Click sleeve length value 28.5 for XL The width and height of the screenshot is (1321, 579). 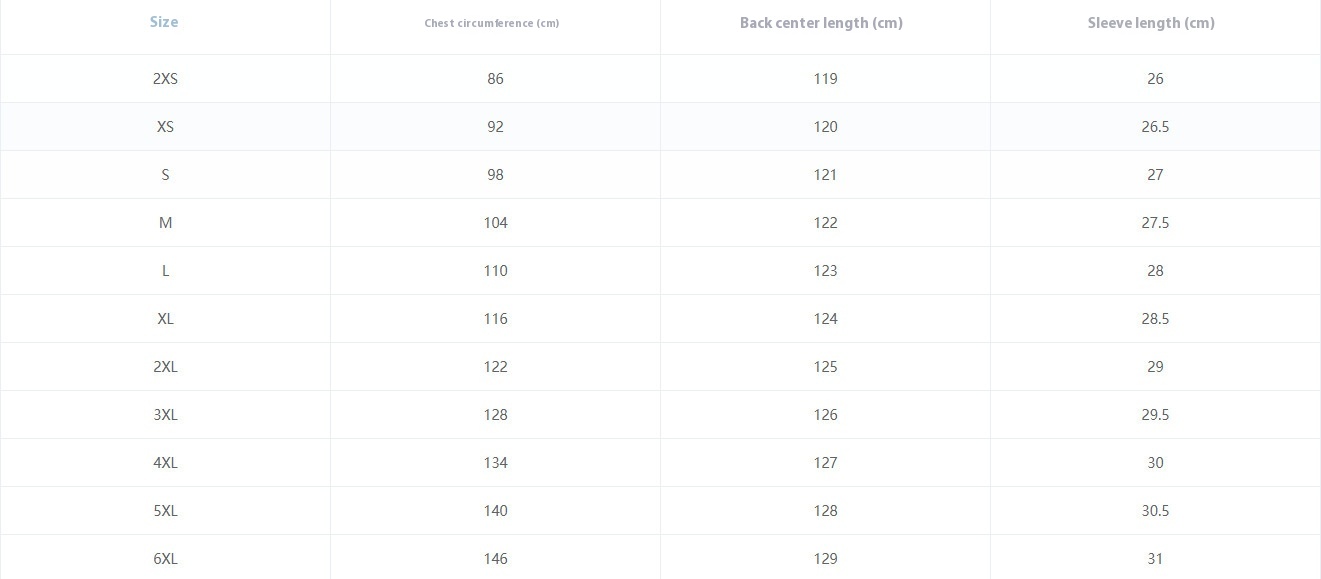1155,319
